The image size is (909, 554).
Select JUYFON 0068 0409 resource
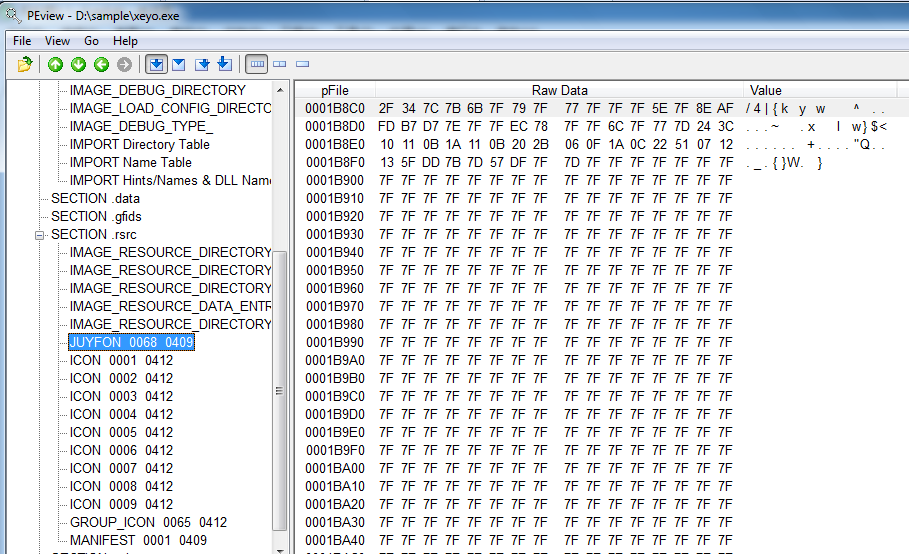coord(132,342)
